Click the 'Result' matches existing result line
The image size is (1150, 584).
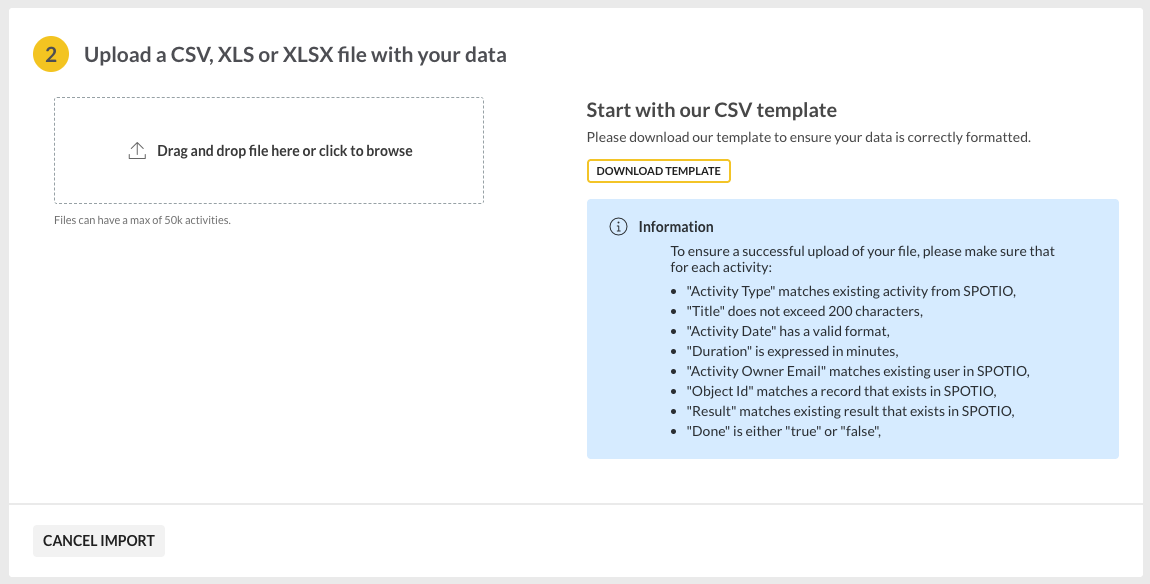tap(850, 411)
